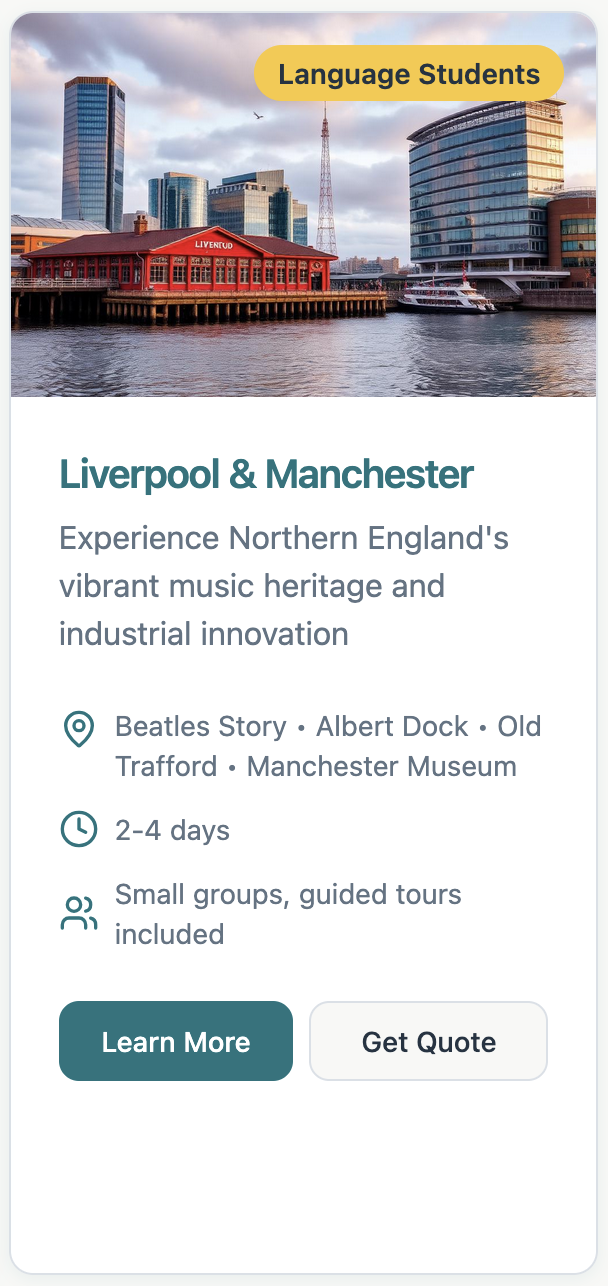Click the people group icon
608x1286 pixels.
(78, 913)
